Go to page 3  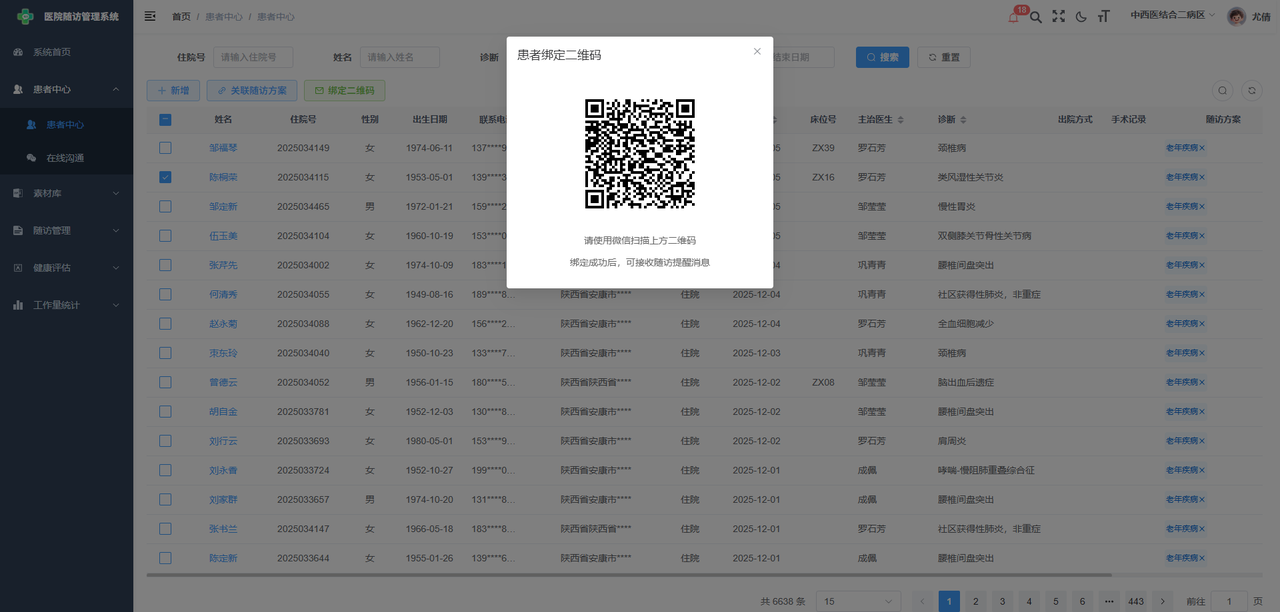click(1002, 601)
